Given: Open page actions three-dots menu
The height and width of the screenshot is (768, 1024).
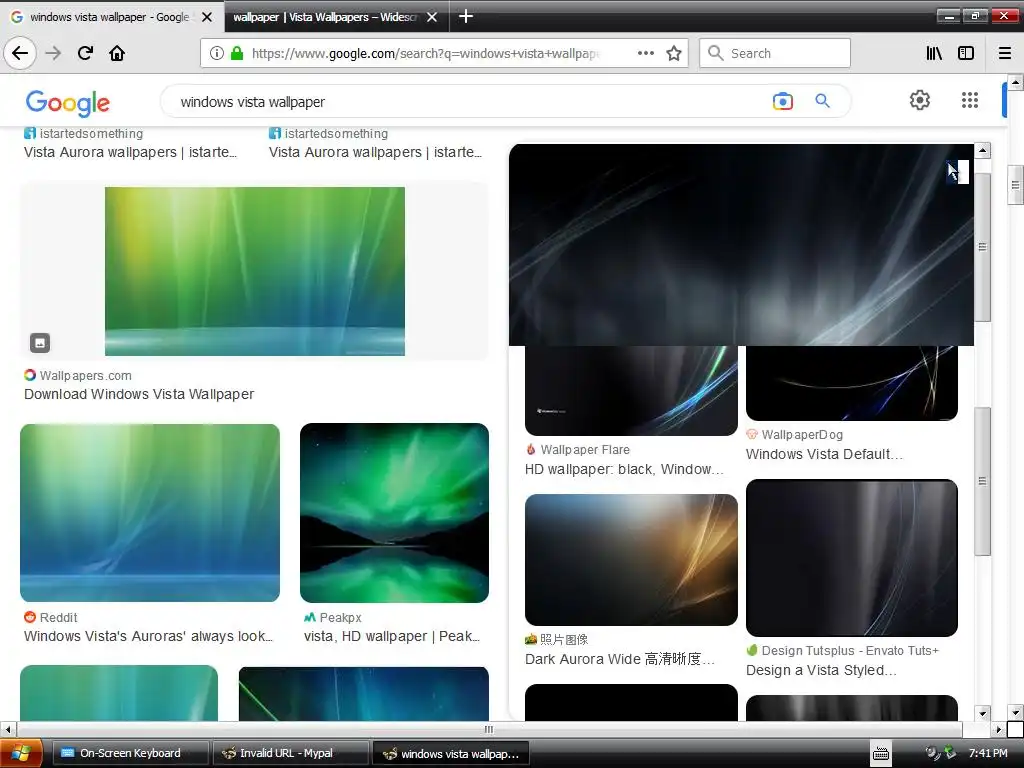Looking at the screenshot, I should 645,53.
